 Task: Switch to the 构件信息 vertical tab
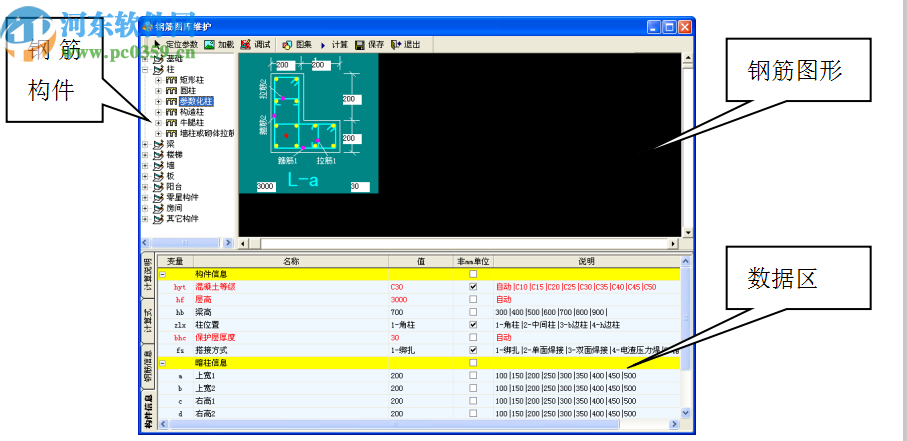click(148, 411)
